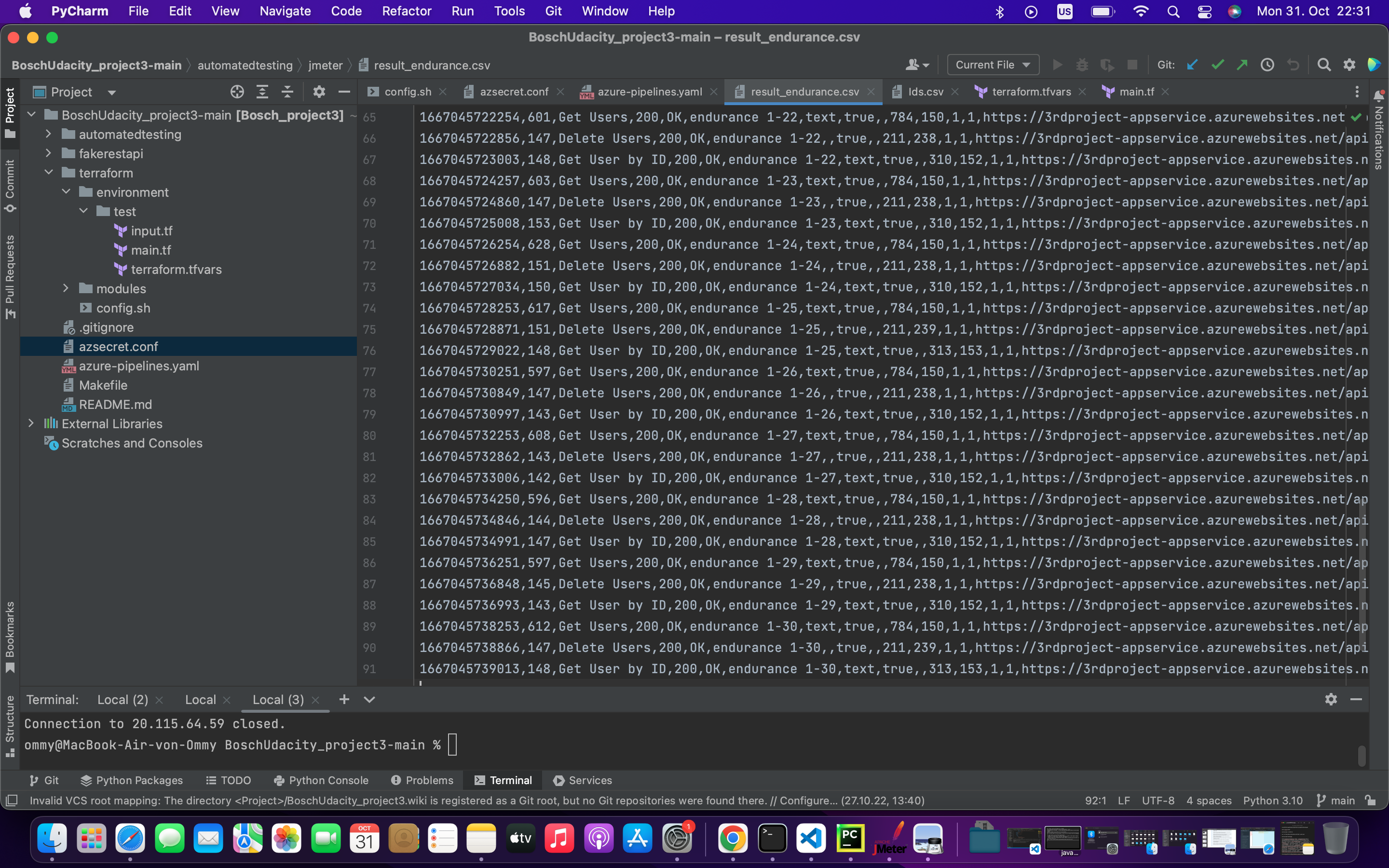Open the Refactor menu

pyautogui.click(x=407, y=11)
